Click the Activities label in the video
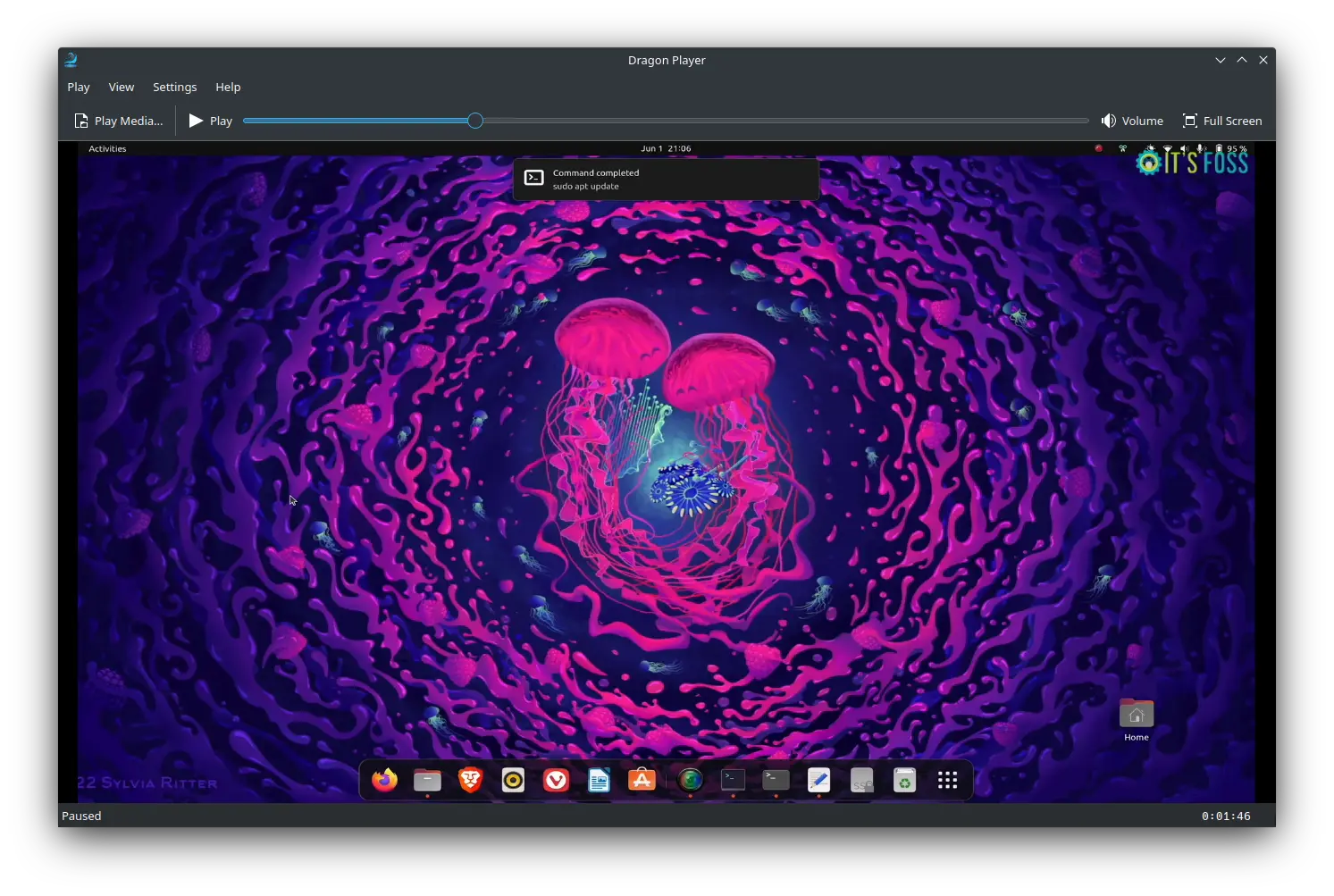1334x896 pixels. click(x=107, y=148)
